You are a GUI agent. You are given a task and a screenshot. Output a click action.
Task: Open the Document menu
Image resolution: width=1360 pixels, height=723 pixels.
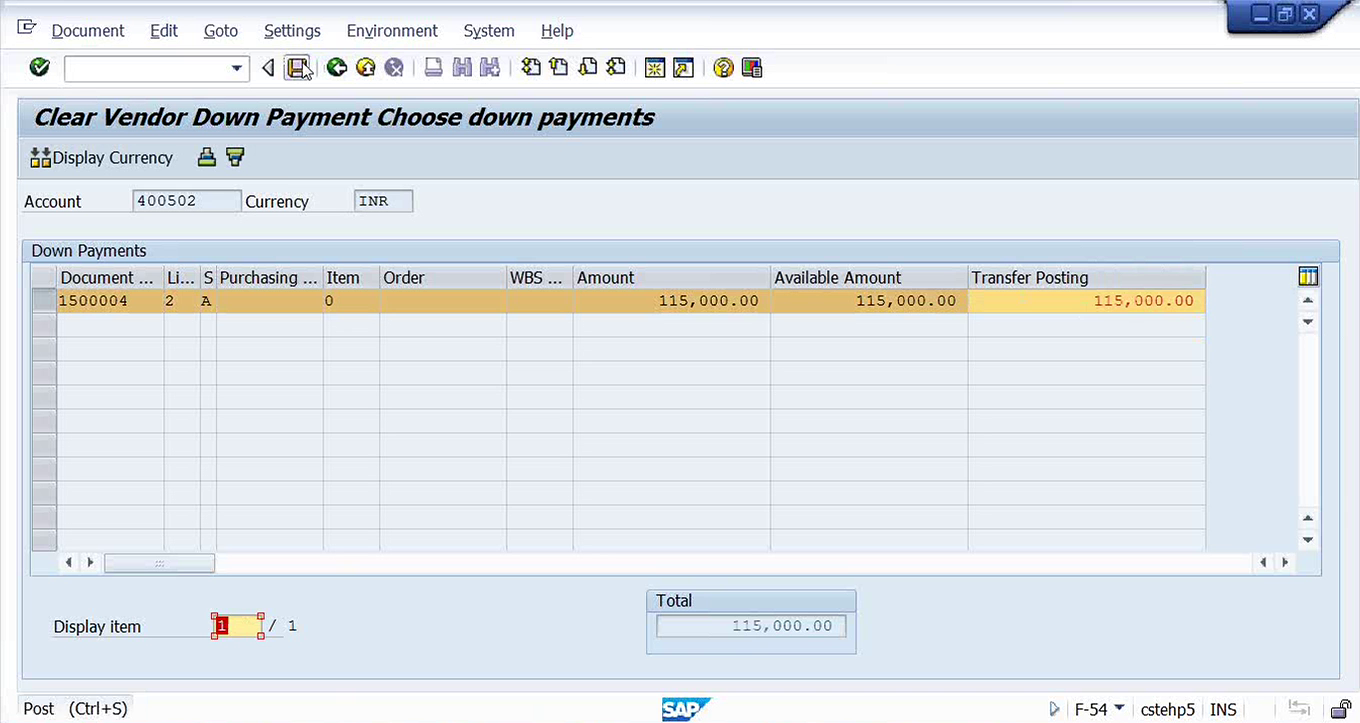pyautogui.click(x=88, y=31)
